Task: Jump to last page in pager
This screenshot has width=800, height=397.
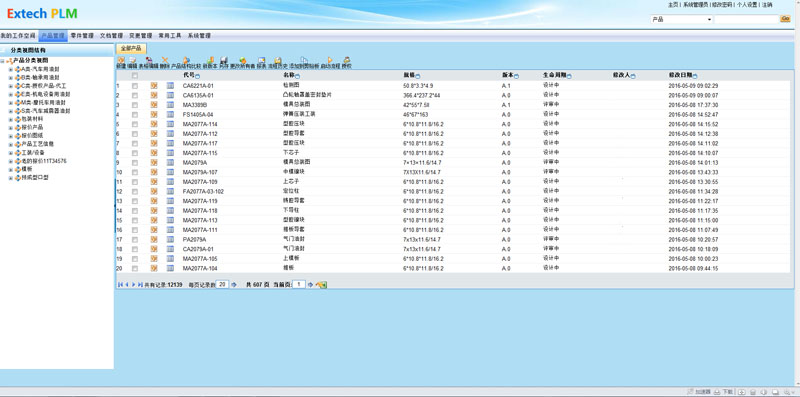Action: pos(140,285)
